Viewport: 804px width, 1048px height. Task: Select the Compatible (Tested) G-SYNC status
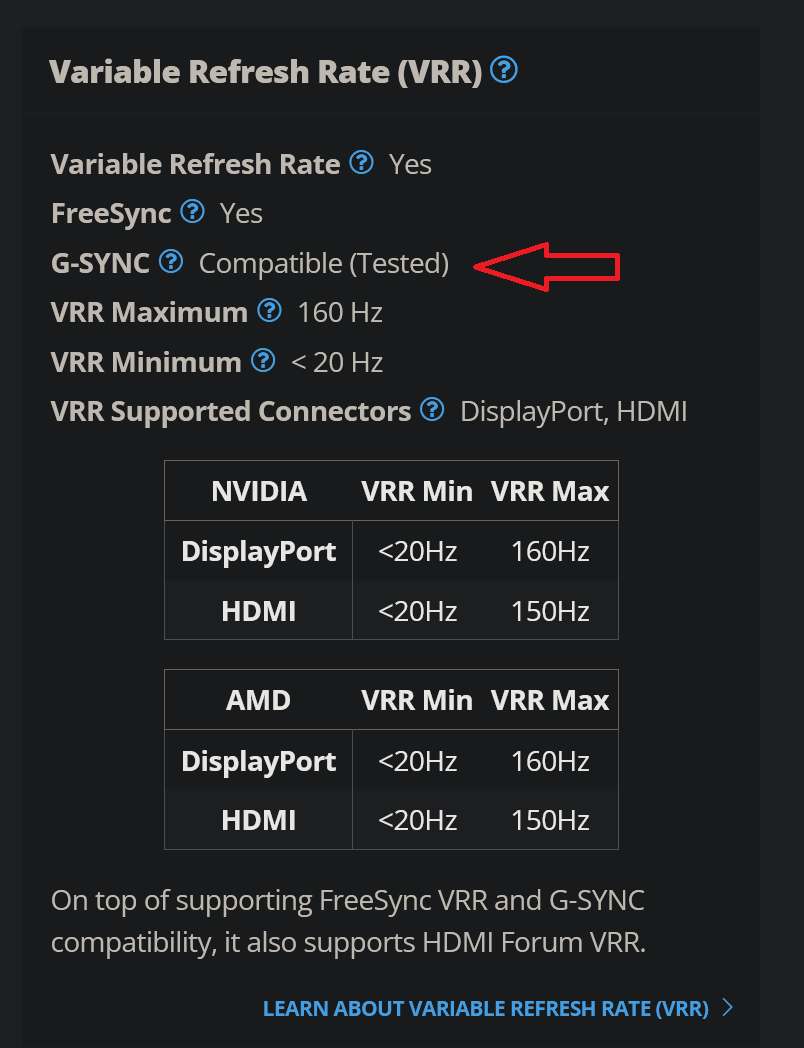click(x=324, y=262)
